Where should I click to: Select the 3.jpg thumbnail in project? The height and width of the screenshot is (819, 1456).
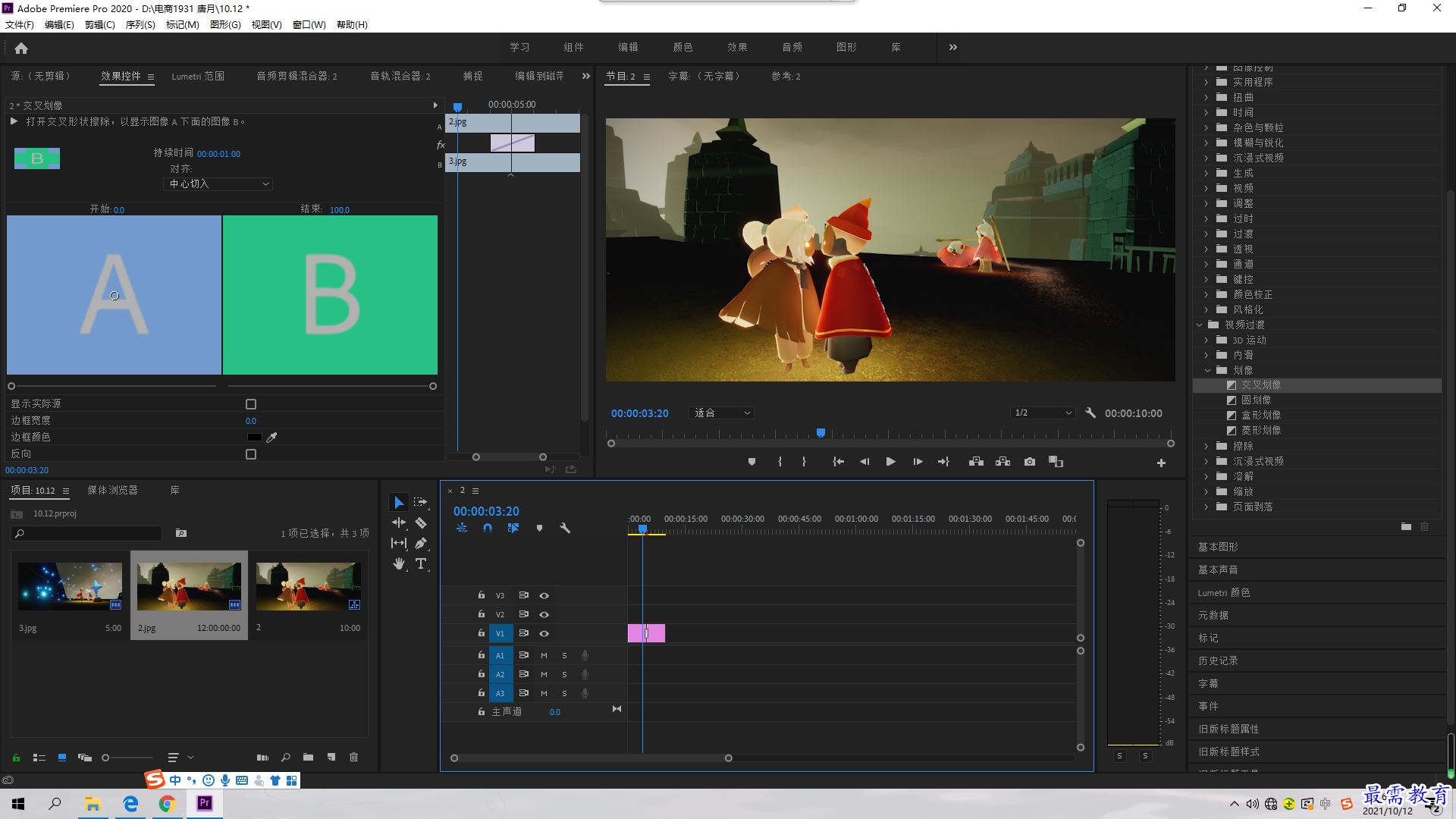70,587
